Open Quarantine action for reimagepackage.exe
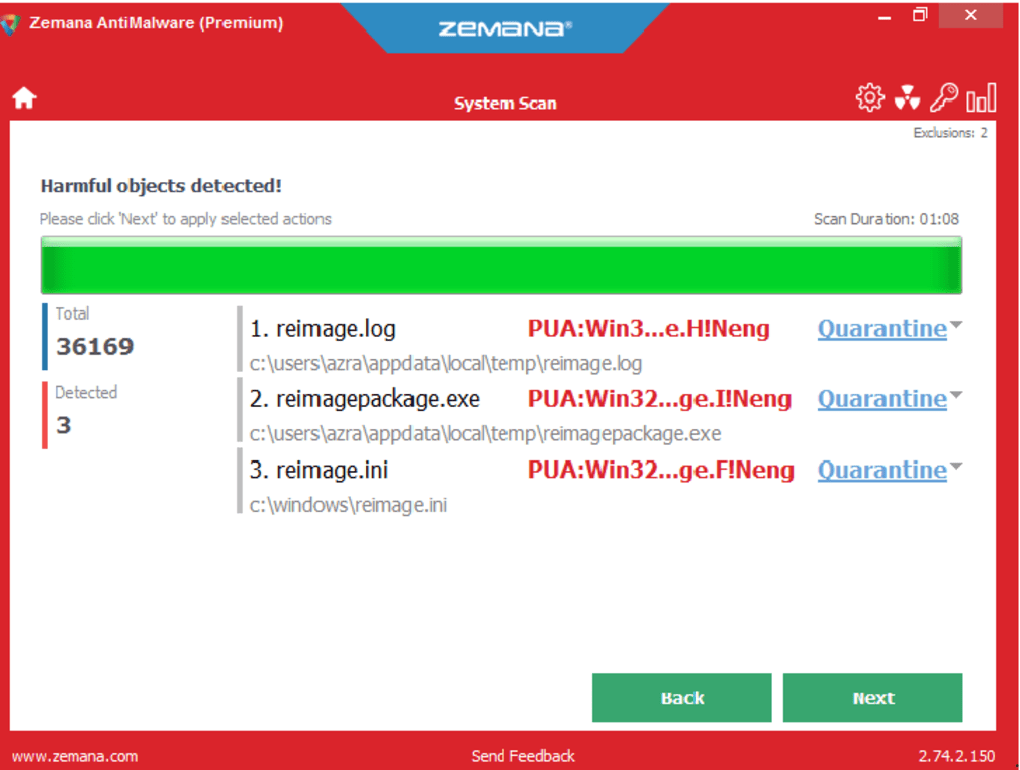 882,399
